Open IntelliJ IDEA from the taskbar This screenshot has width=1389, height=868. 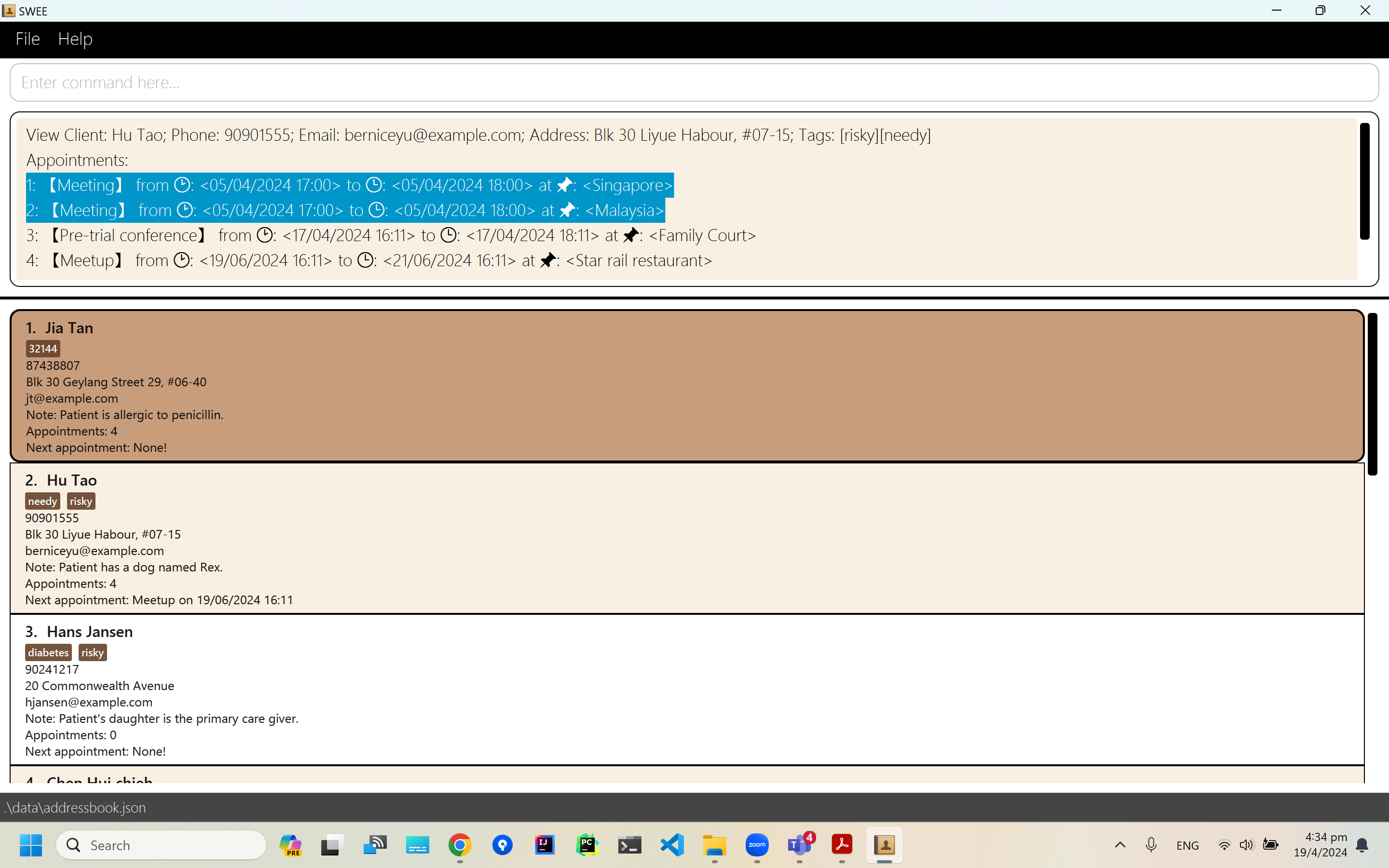544,845
